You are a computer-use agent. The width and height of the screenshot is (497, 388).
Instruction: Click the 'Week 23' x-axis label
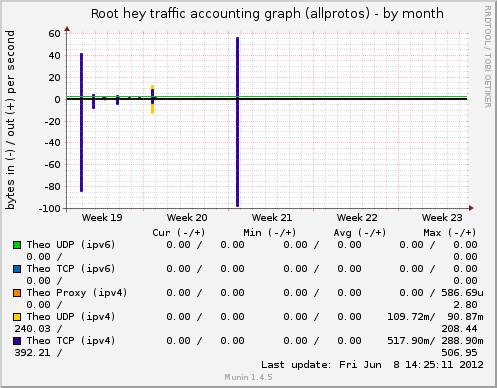pos(442,218)
